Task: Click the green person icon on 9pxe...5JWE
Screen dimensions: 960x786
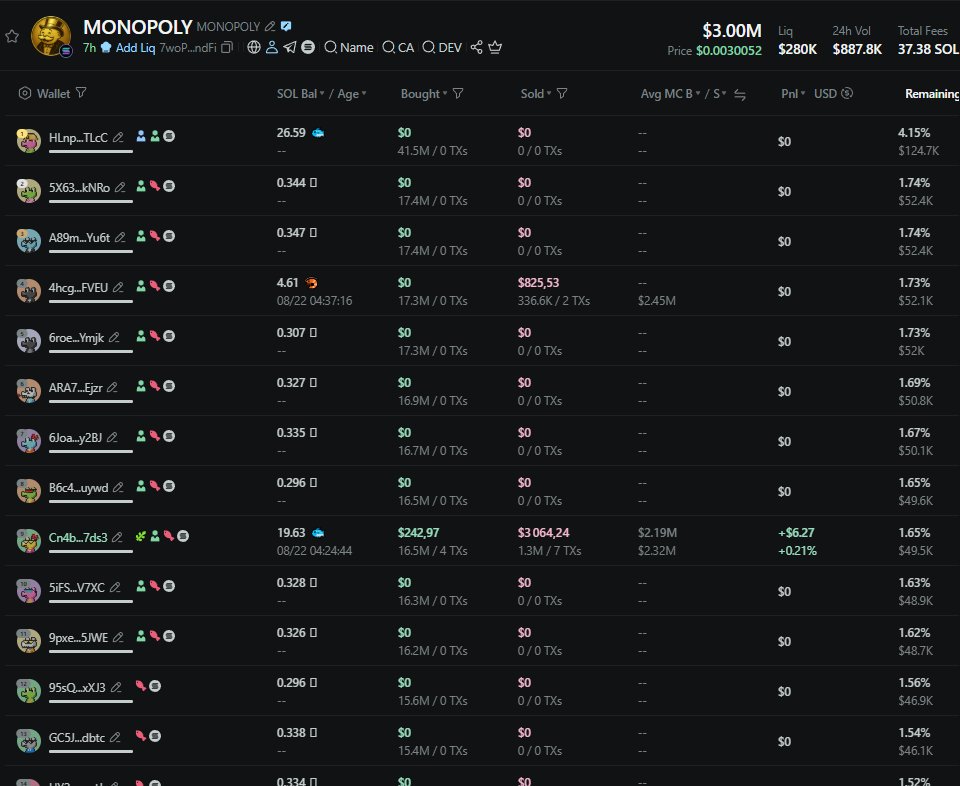Action: (141, 636)
